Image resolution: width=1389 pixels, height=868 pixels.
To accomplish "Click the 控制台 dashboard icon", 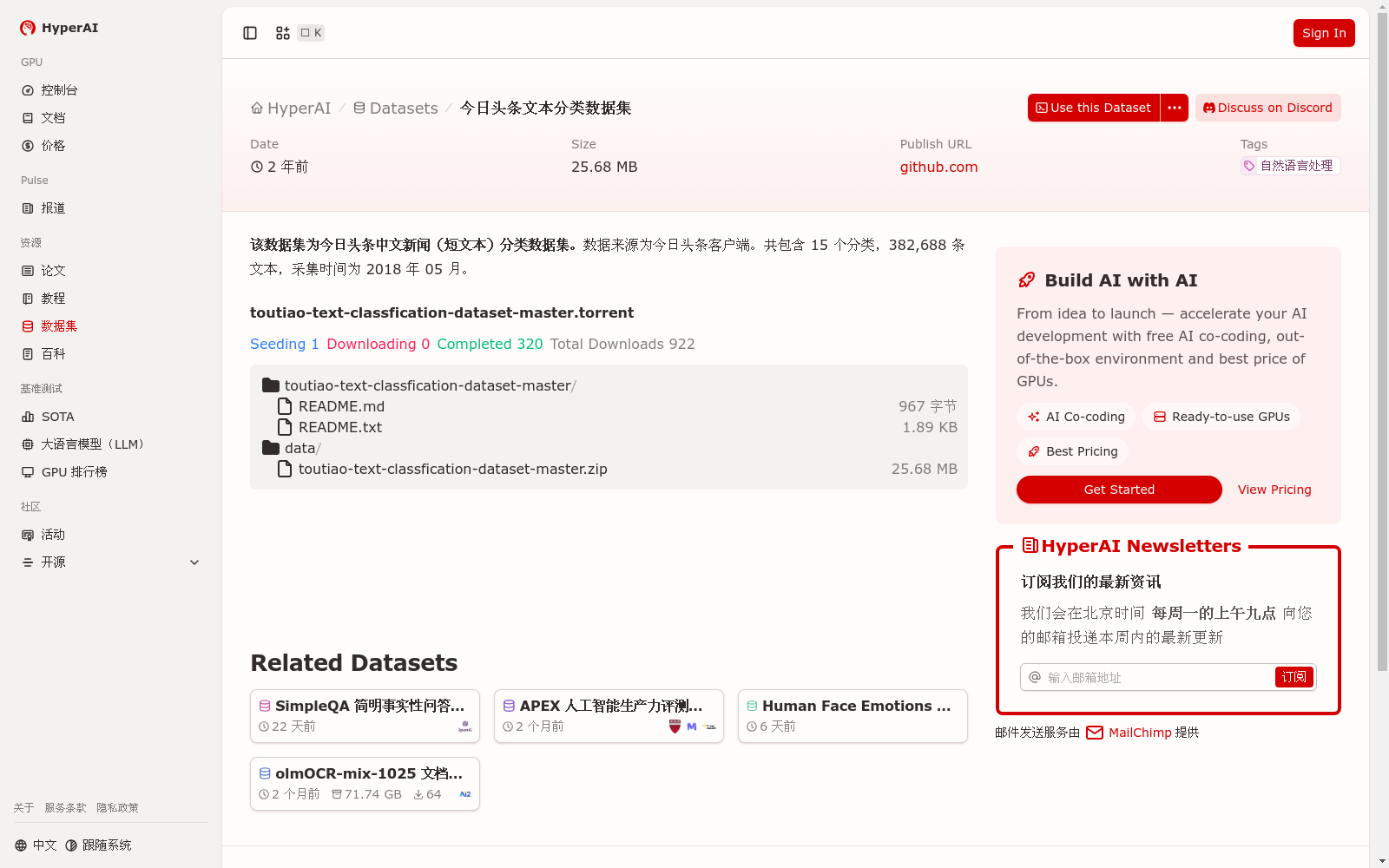I will click(28, 90).
